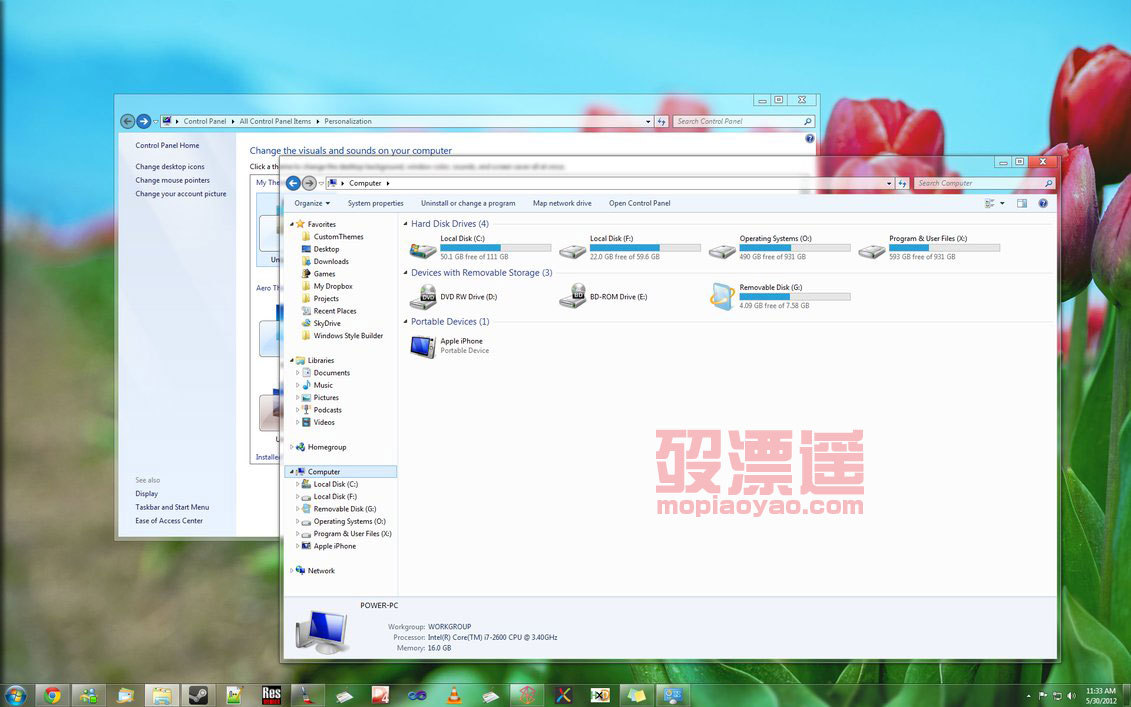Select DVD RW Drive (D:) icon
Viewport: 1131px width, 707px height.
click(423, 297)
